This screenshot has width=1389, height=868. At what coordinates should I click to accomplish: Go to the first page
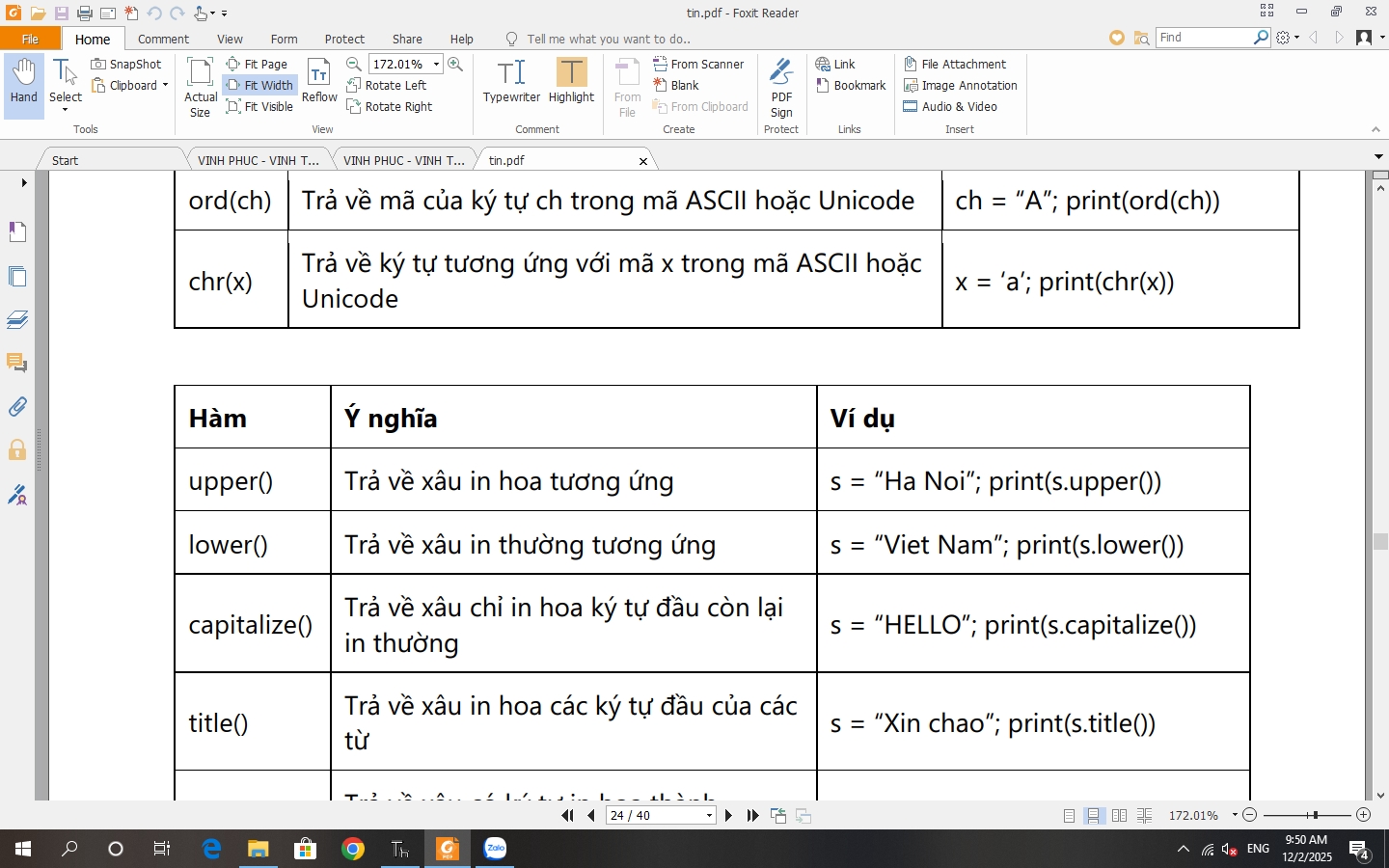coord(568,815)
